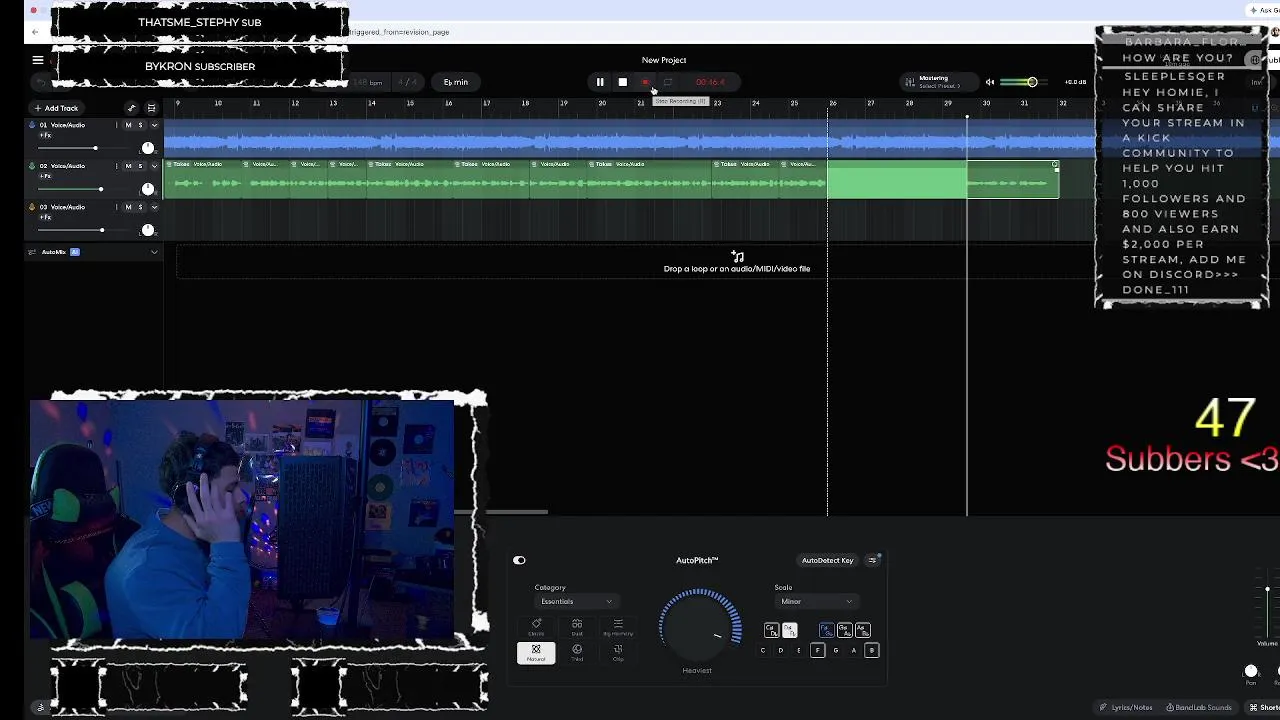This screenshot has height=720, width=1280.
Task: Open the hamburger main menu
Action: (x=38, y=60)
